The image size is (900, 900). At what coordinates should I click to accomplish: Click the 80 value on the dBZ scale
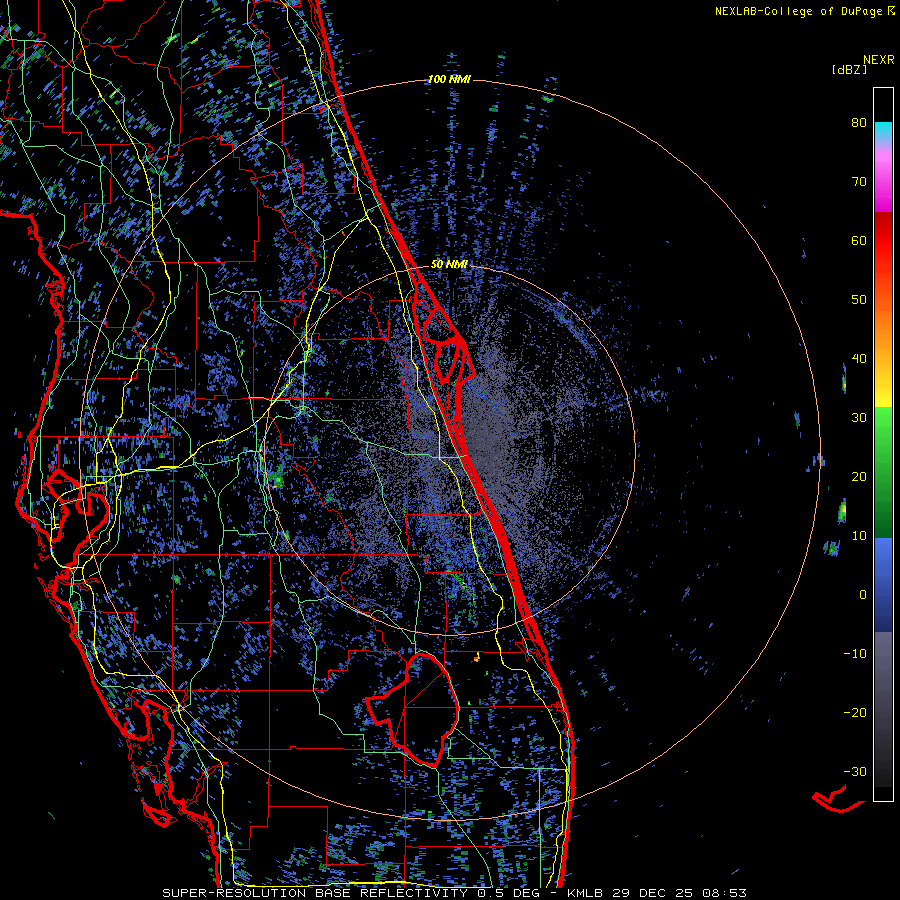[x=859, y=122]
